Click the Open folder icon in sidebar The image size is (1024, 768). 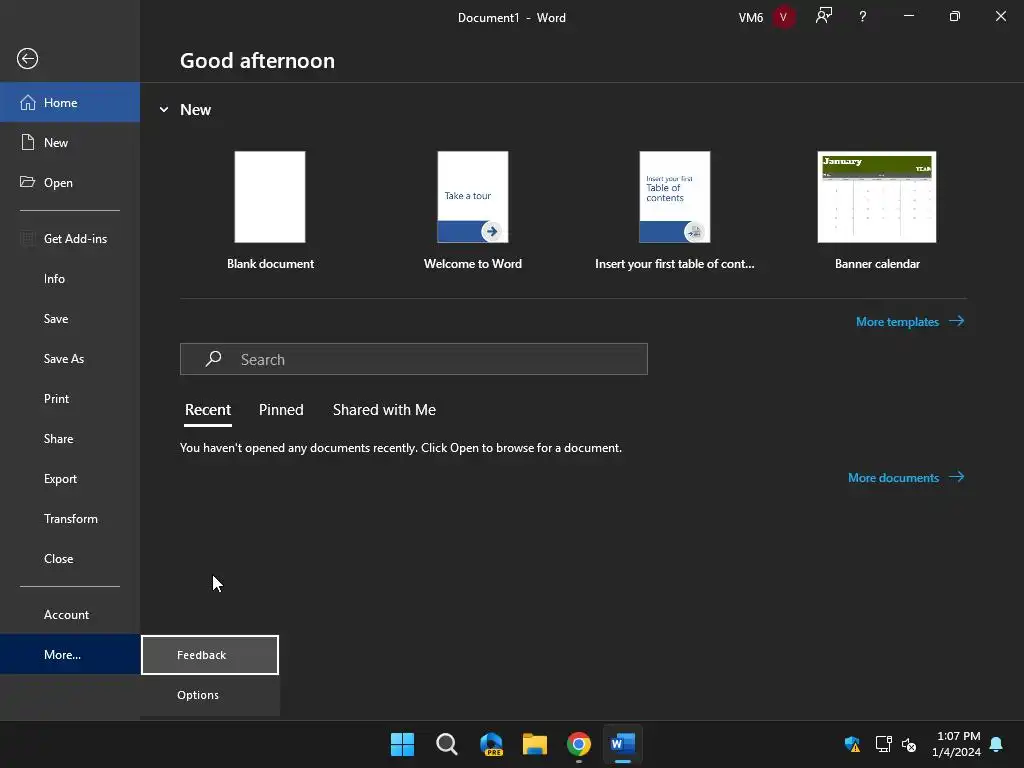27,182
